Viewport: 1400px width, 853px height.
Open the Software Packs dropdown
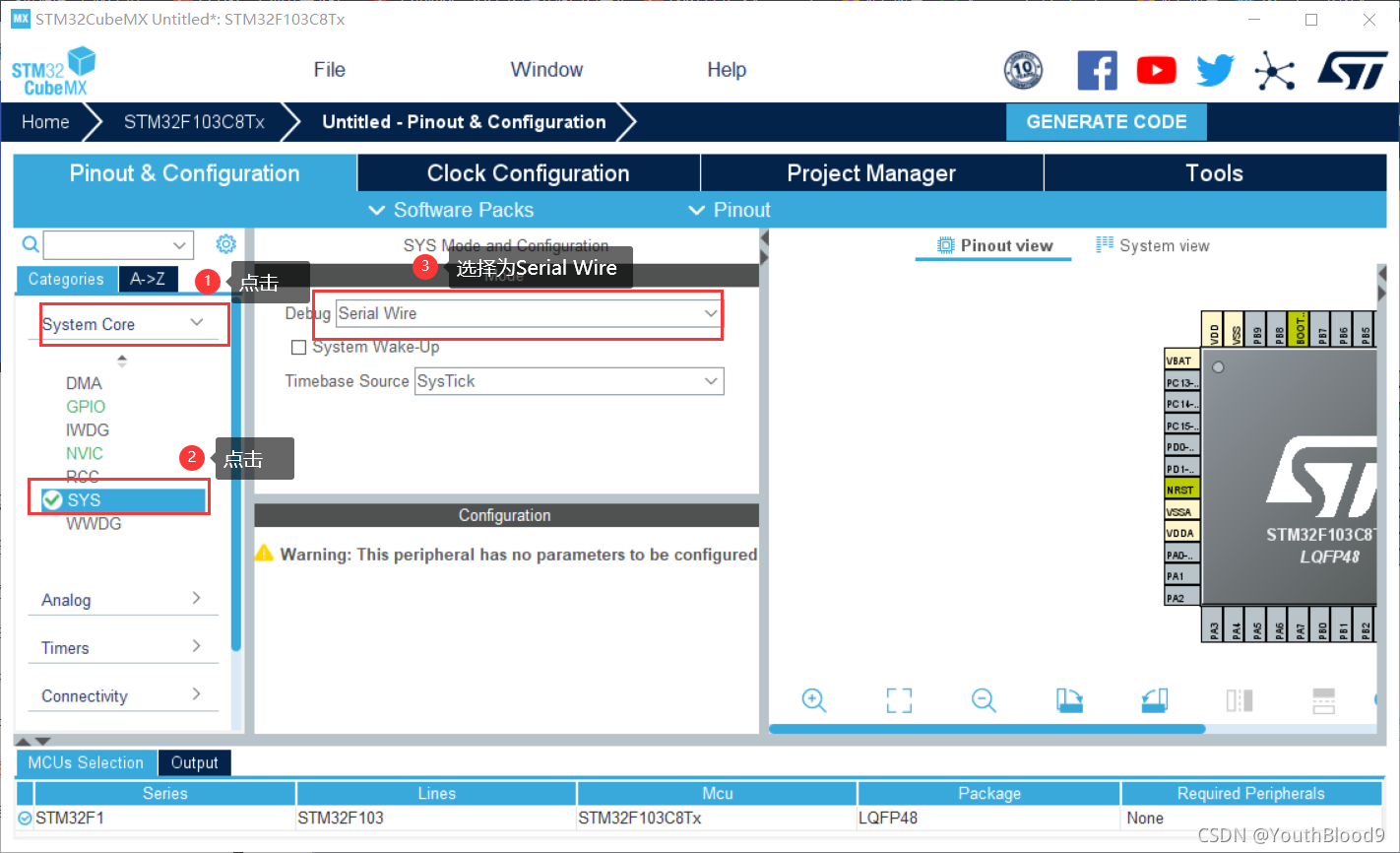pyautogui.click(x=451, y=210)
